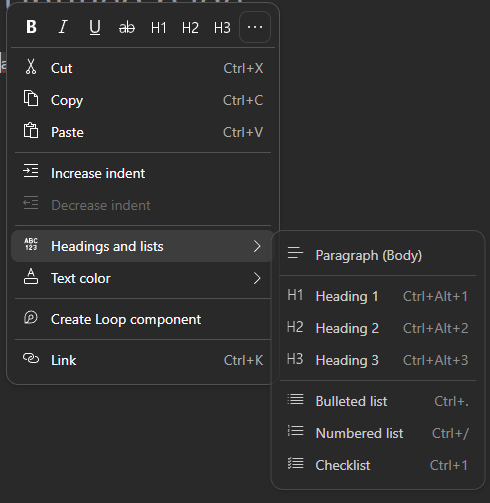The image size is (490, 503).
Task: Click the Ctrl+Alt+1 shortcut text
Action: (435, 297)
